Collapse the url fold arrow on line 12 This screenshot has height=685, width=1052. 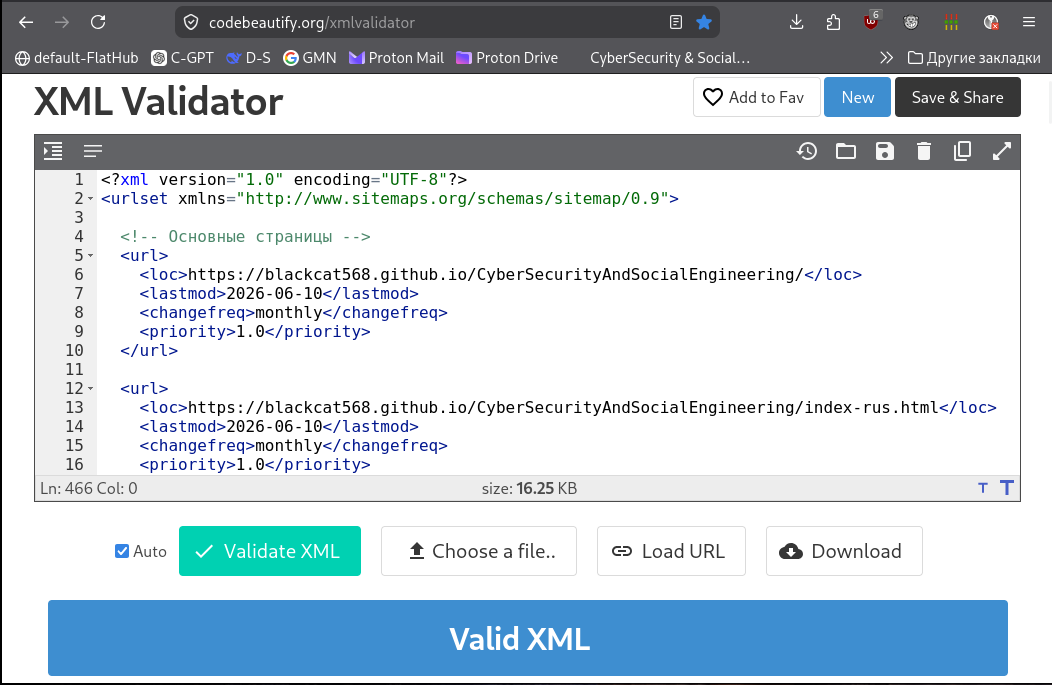click(91, 388)
